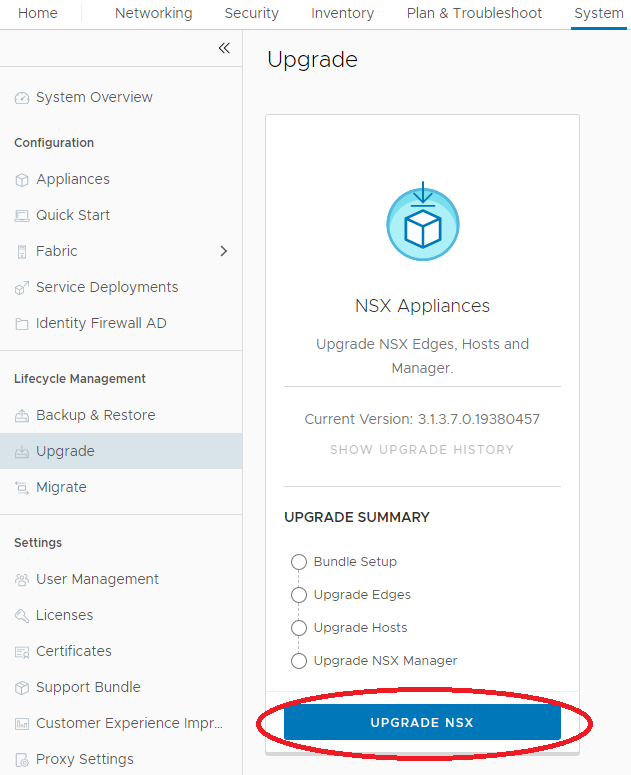Image resolution: width=631 pixels, height=775 pixels.
Task: Click the Appliances cube icon
Action: [22, 180]
